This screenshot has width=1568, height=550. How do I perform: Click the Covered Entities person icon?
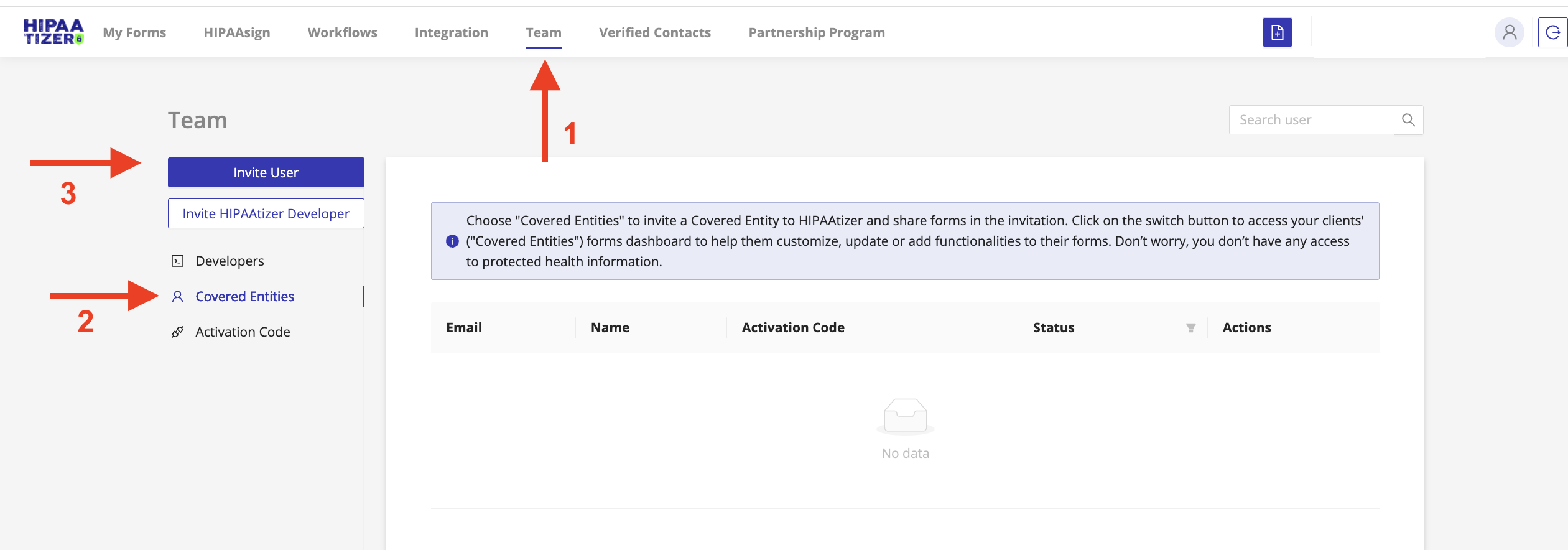pos(178,297)
